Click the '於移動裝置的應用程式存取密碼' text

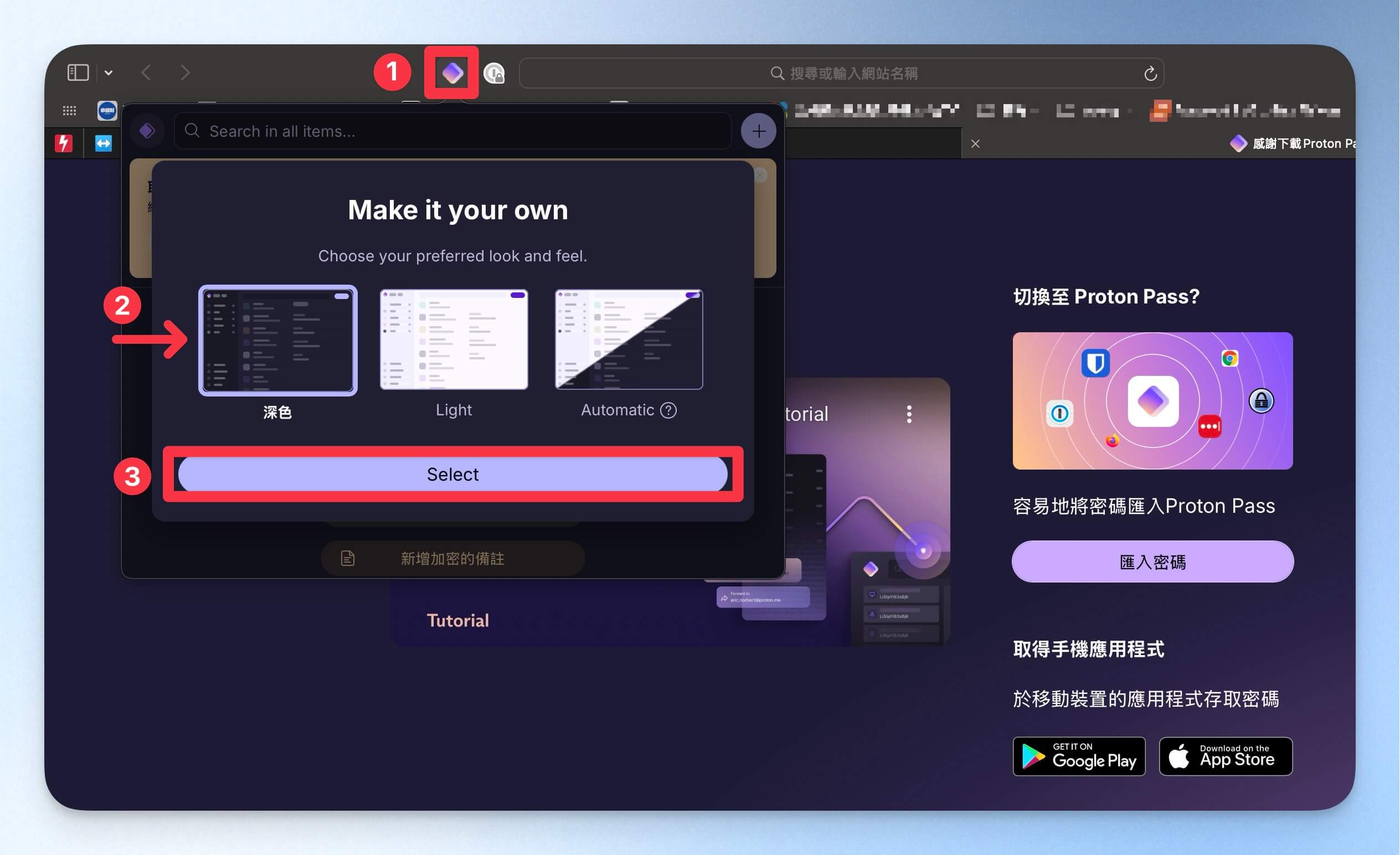[1146, 699]
